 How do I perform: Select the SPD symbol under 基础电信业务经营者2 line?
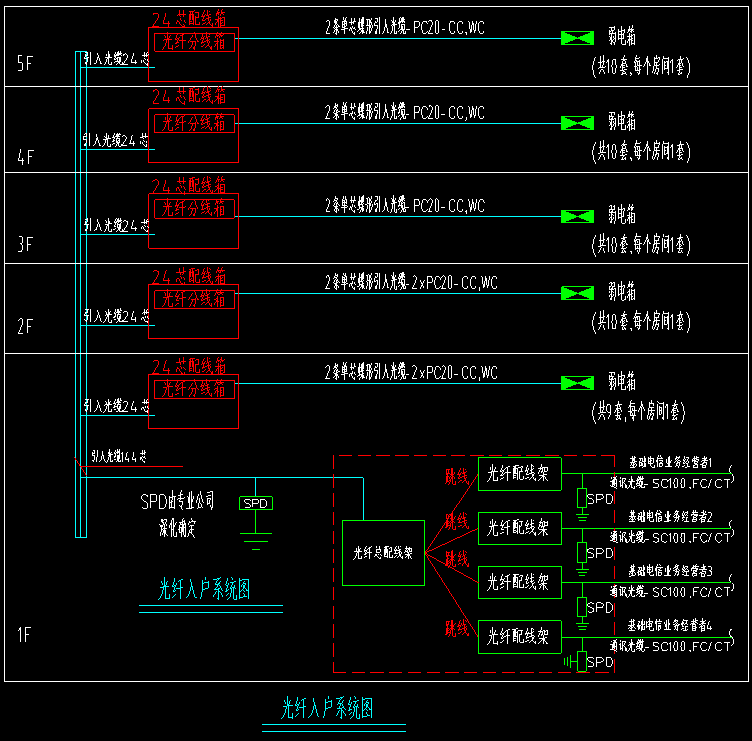tap(582, 553)
